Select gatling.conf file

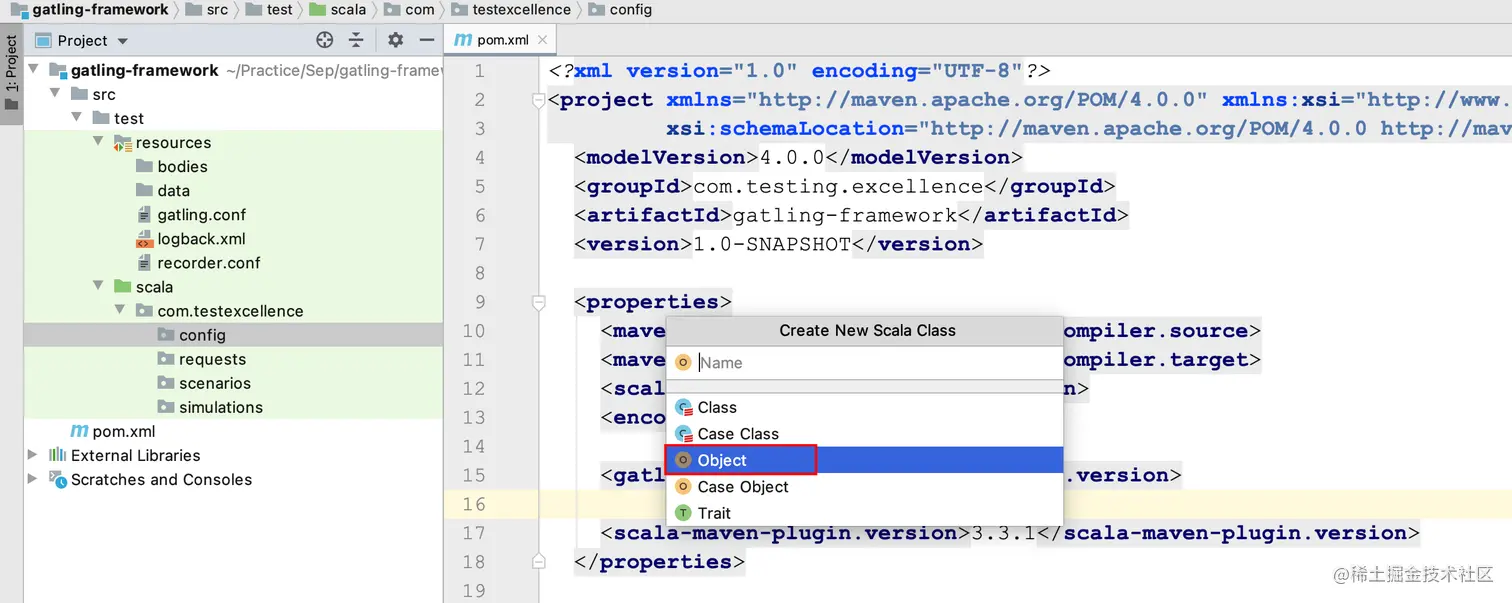point(201,214)
